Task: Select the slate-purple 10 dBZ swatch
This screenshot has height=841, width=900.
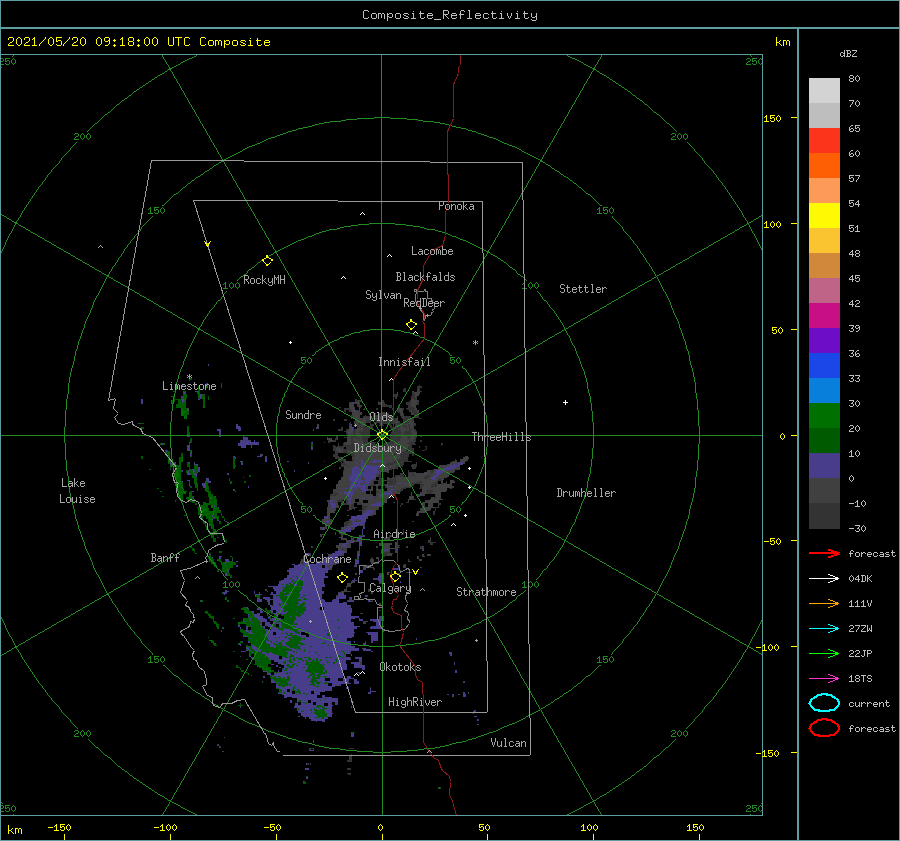Action: pyautogui.click(x=824, y=465)
